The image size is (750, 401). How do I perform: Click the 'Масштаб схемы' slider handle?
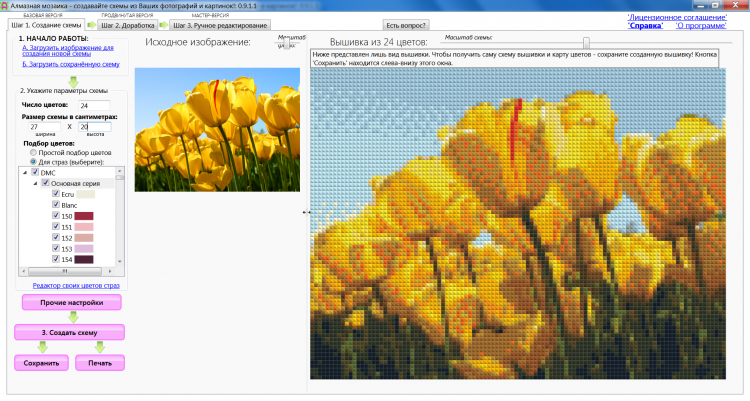[x=586, y=43]
